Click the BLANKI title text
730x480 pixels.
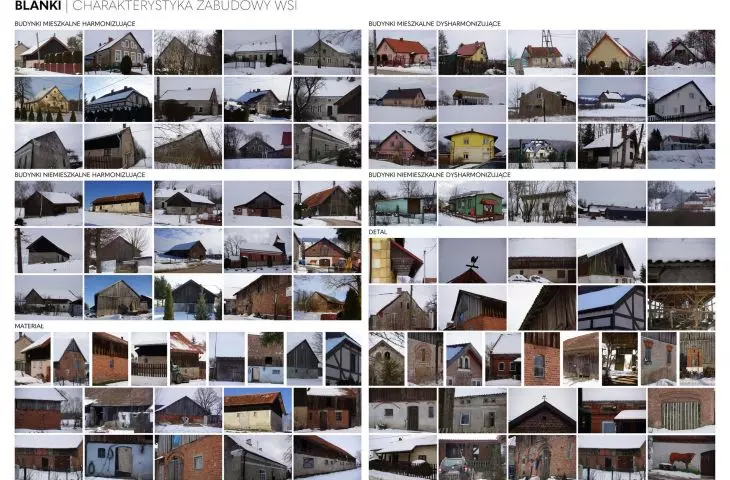pyautogui.click(x=38, y=5)
